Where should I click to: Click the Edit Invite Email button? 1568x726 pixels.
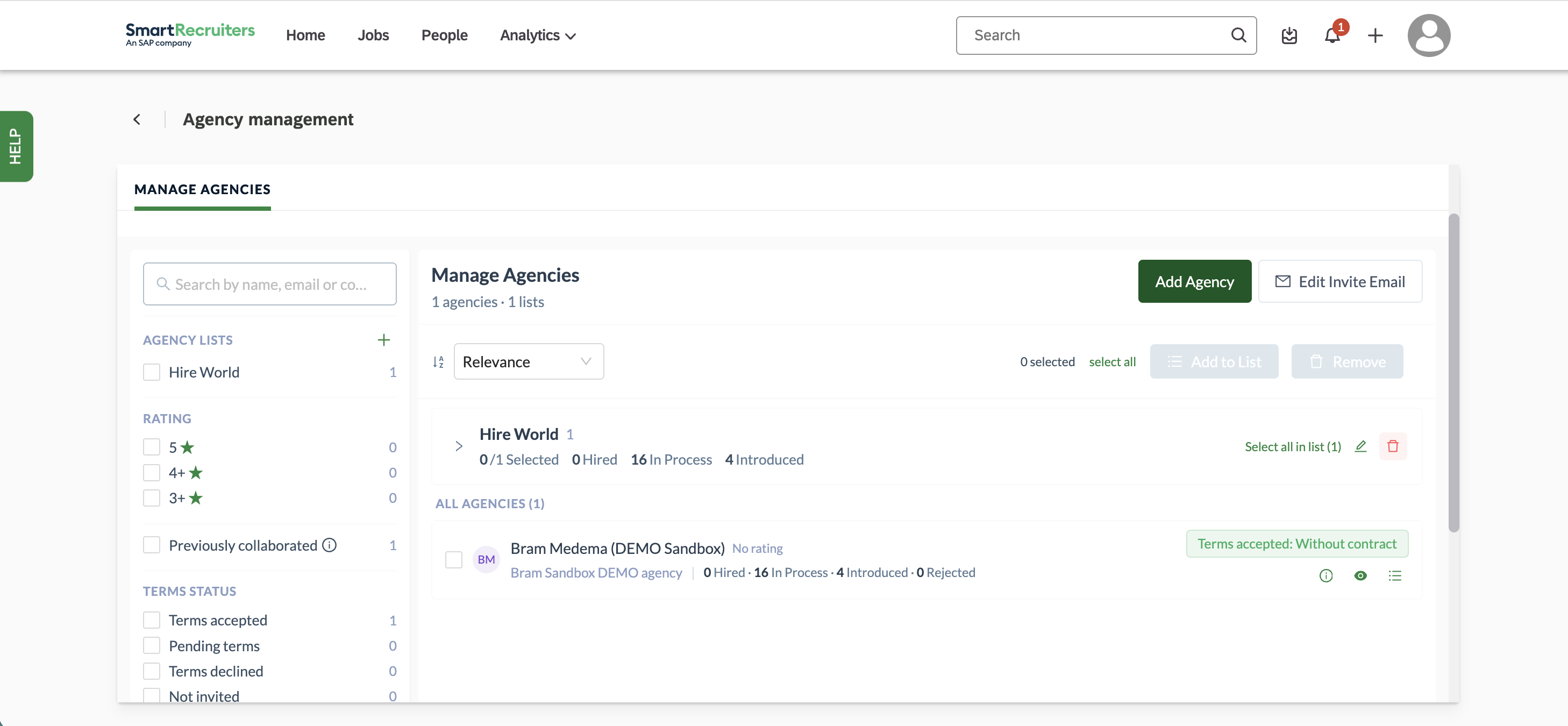pyautogui.click(x=1340, y=281)
